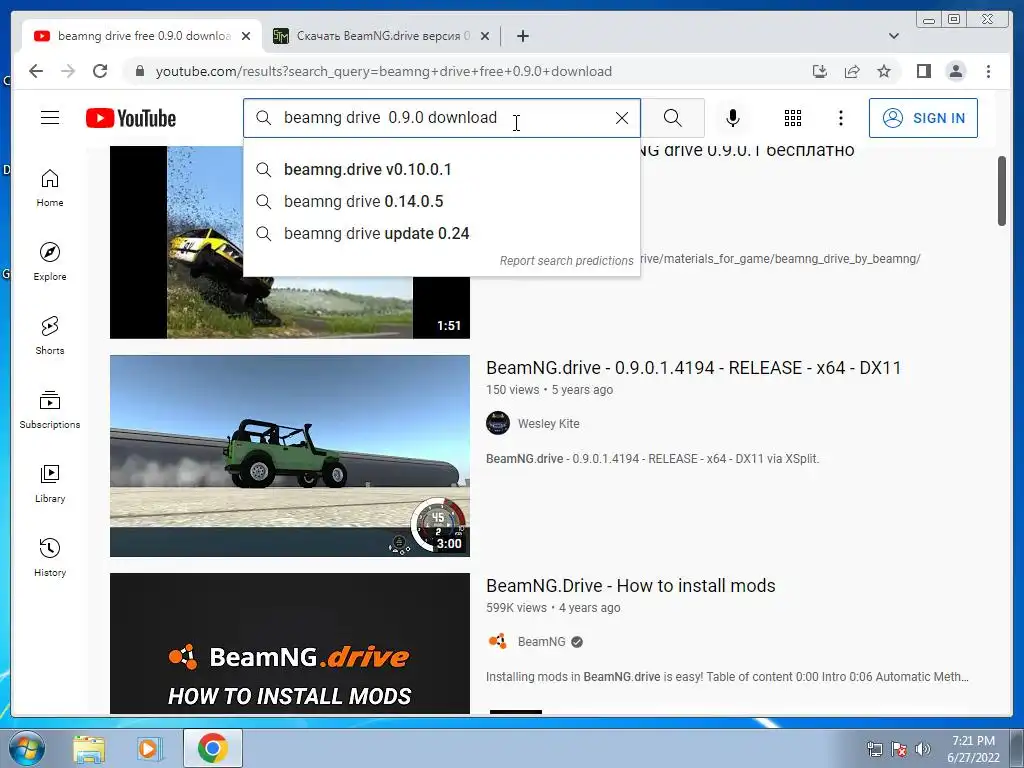
Task: Reload the current page
Action: [x=100, y=71]
